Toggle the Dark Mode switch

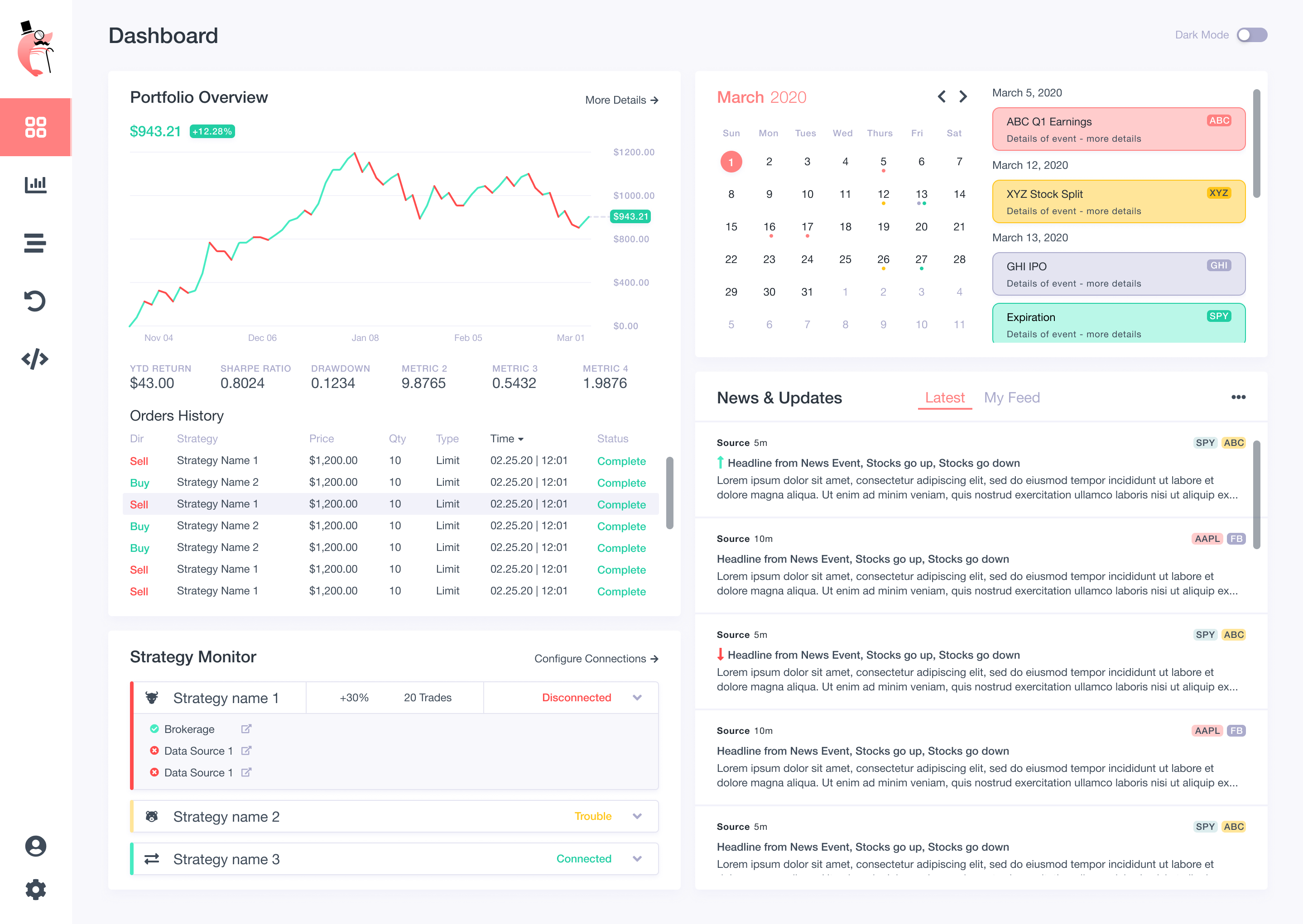point(1251,35)
